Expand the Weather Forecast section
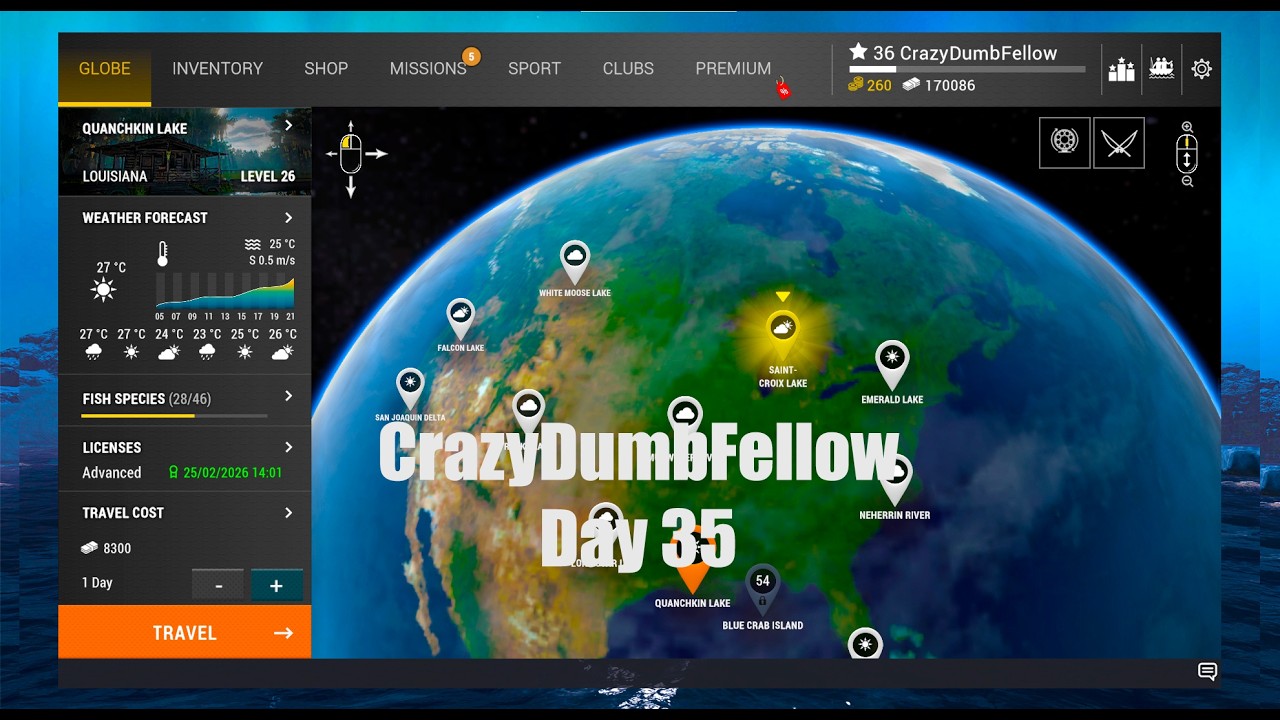1280x720 pixels. (288, 218)
